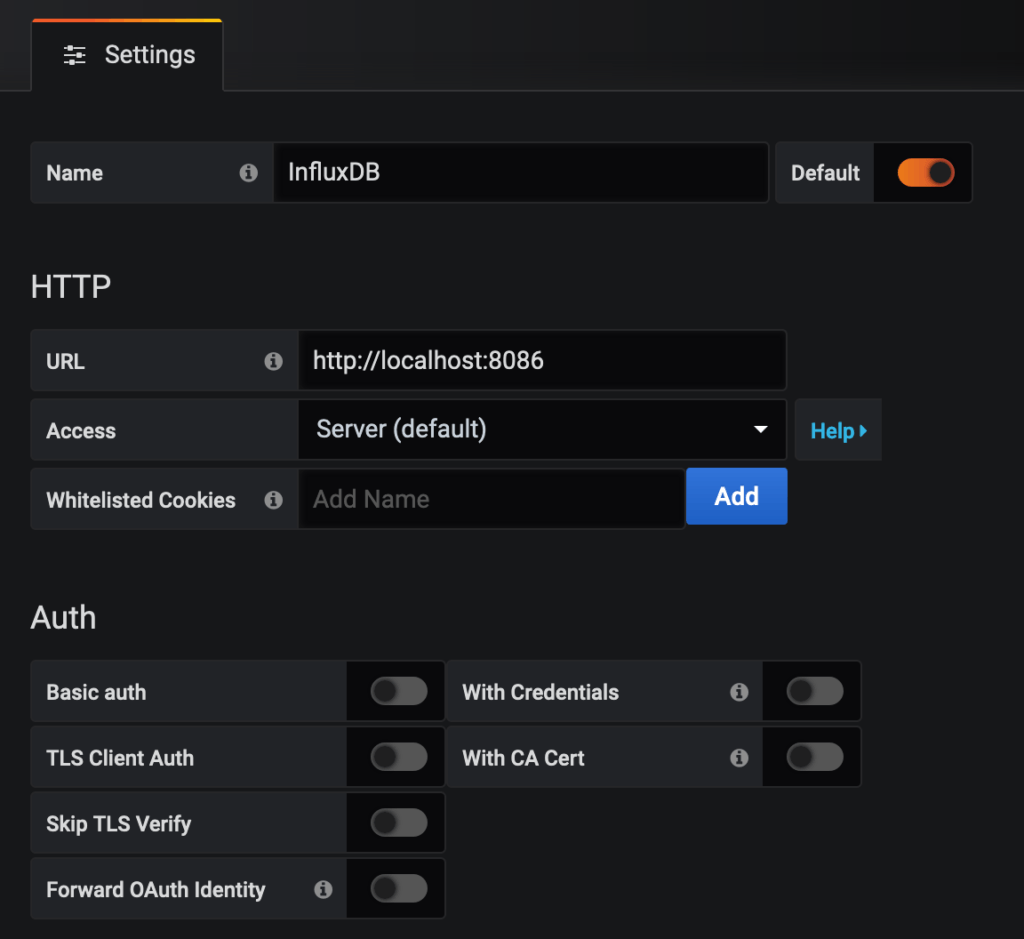Select the Settings tab label
This screenshot has width=1024, height=939.
tap(150, 55)
